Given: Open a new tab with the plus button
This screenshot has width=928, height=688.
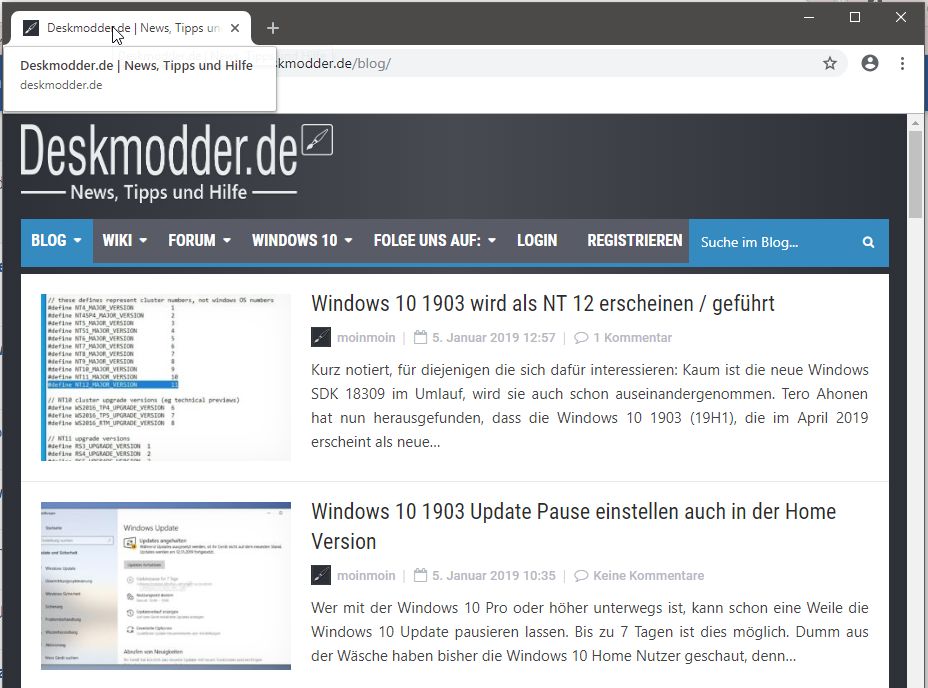Looking at the screenshot, I should [x=273, y=28].
